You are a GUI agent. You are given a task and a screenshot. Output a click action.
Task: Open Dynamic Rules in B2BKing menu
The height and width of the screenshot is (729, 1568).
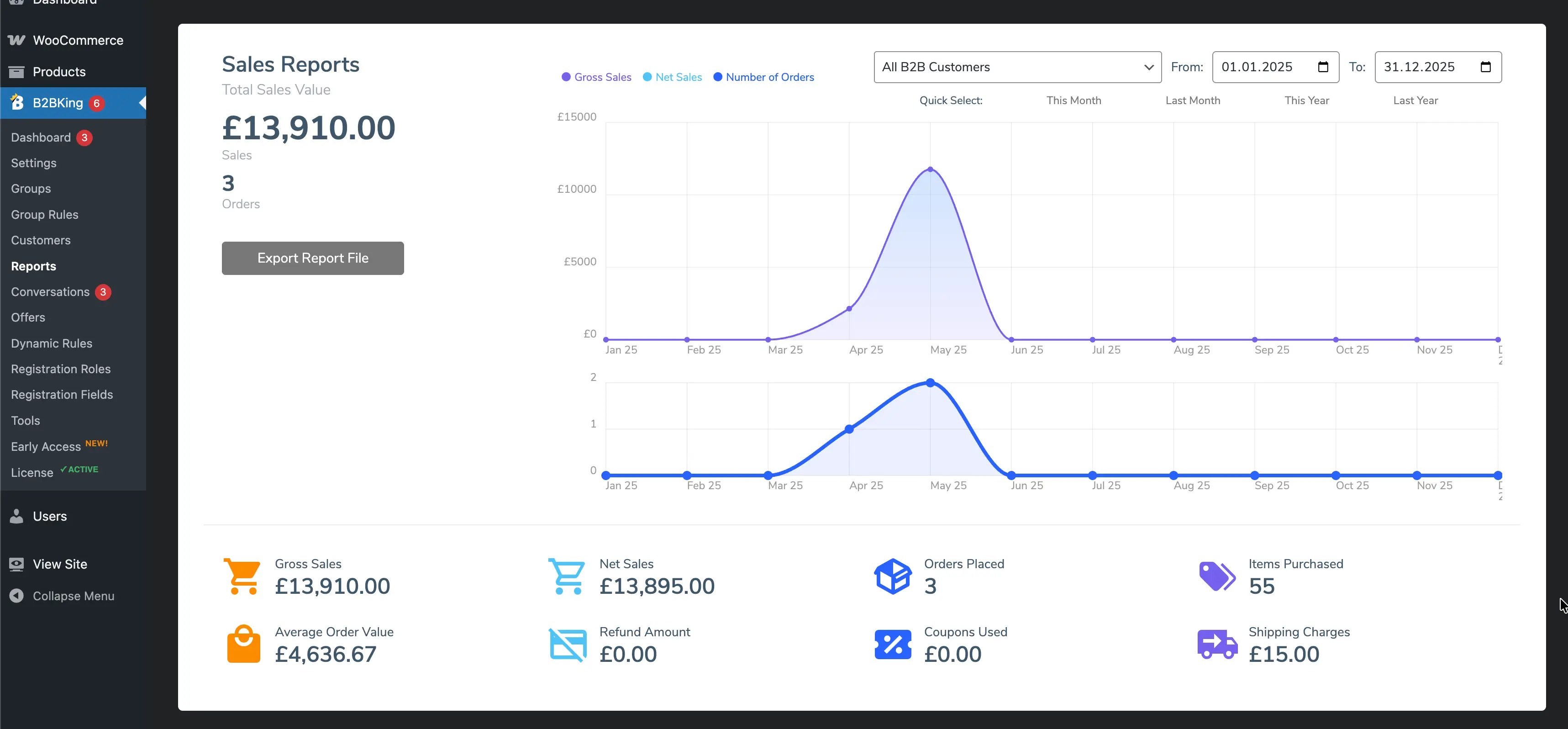[52, 343]
